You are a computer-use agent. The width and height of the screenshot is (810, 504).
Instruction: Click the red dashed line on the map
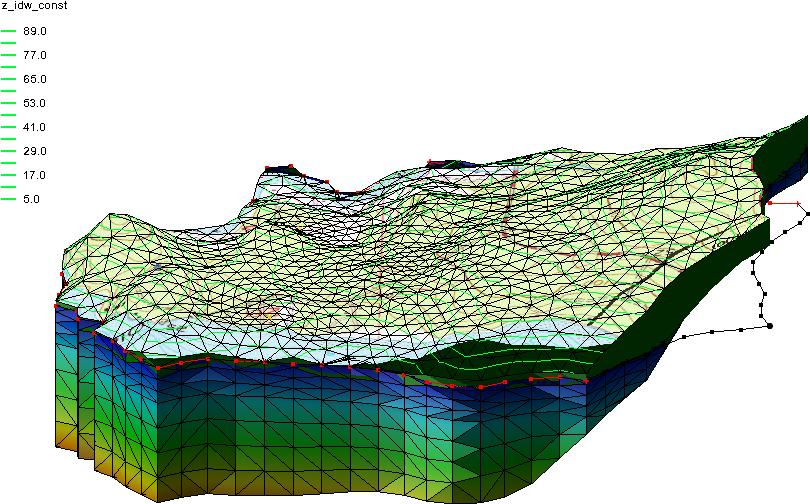click(650, 258)
